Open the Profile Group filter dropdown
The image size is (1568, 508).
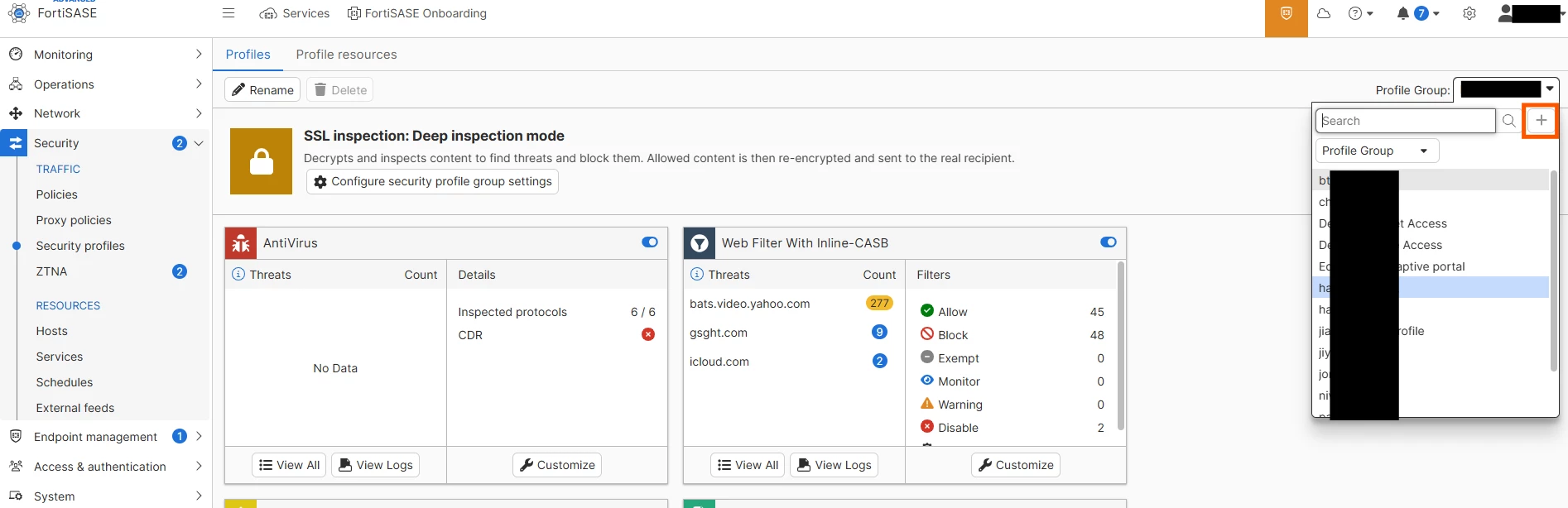1377,151
